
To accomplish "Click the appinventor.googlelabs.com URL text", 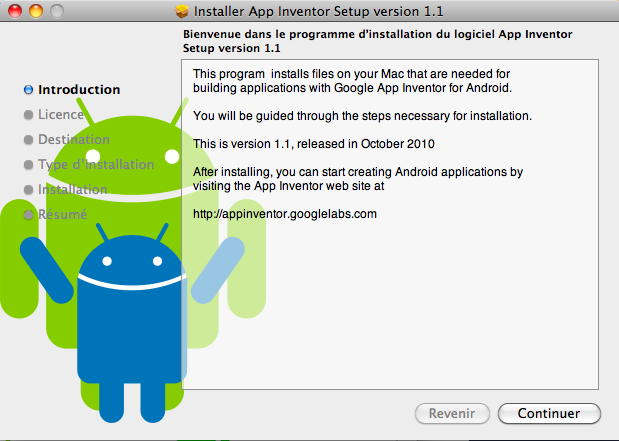I will [285, 214].
